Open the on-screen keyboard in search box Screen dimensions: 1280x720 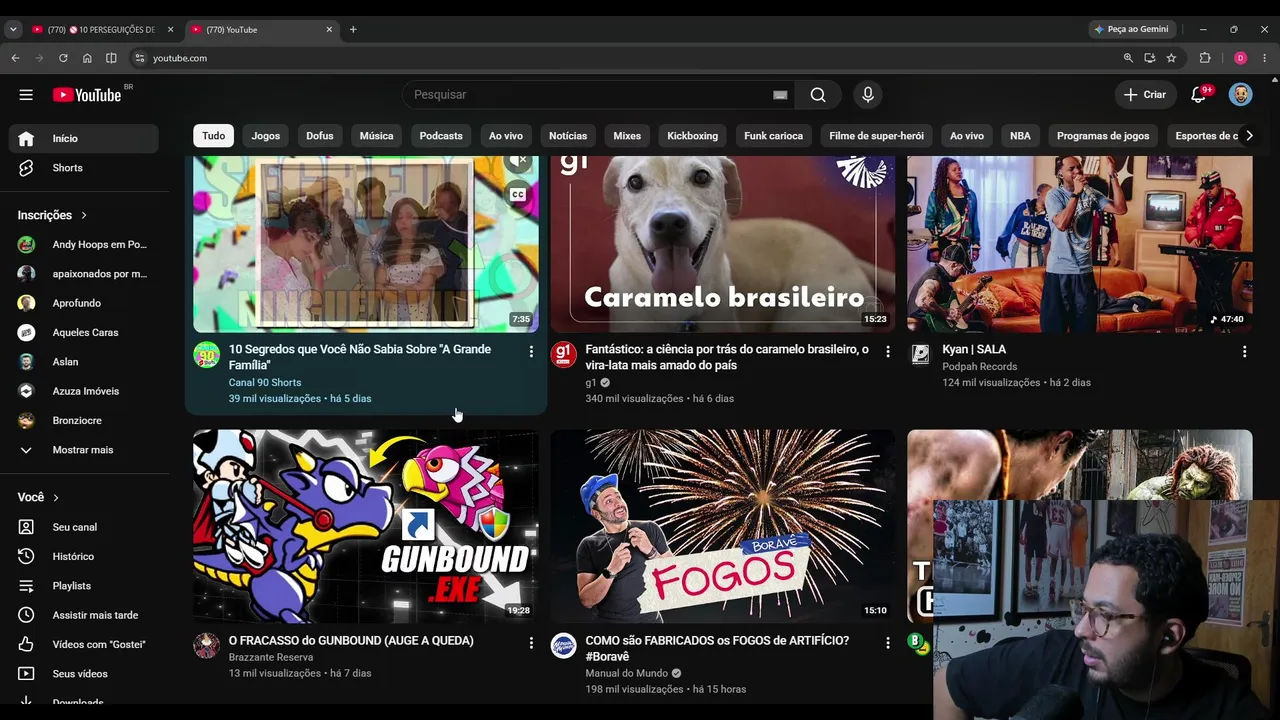780,95
